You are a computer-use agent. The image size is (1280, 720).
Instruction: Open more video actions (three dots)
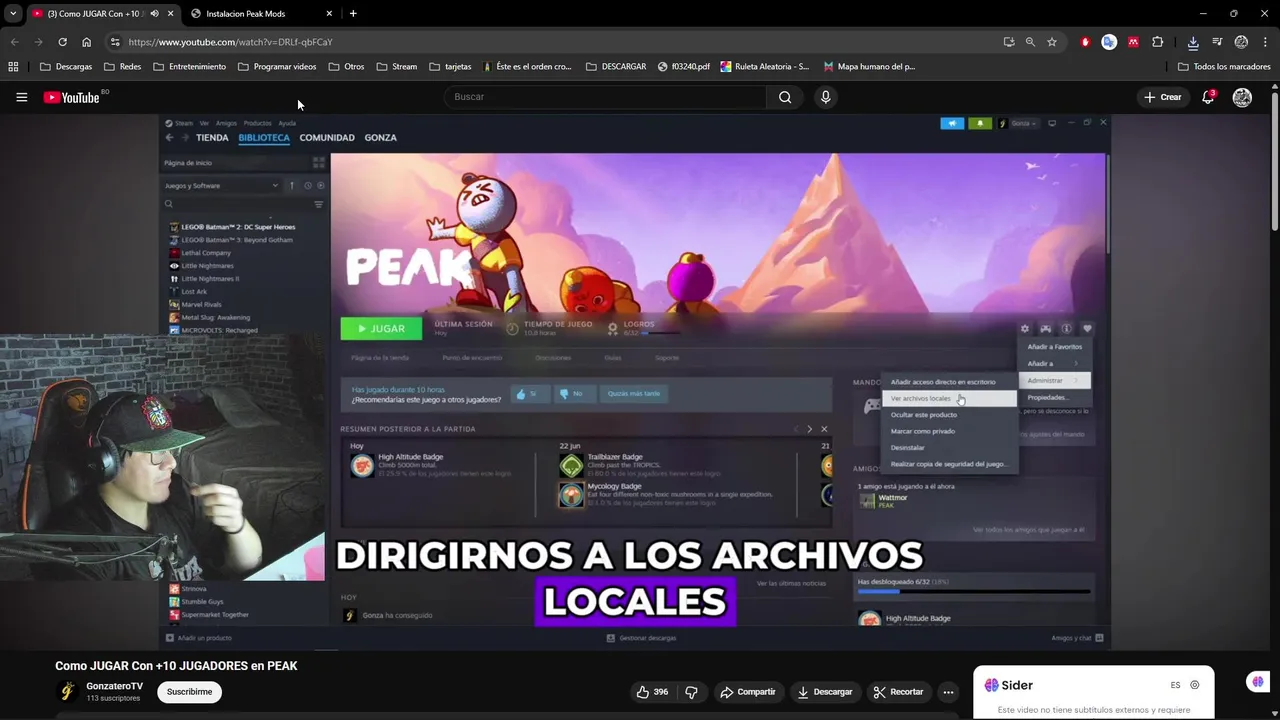click(948, 692)
